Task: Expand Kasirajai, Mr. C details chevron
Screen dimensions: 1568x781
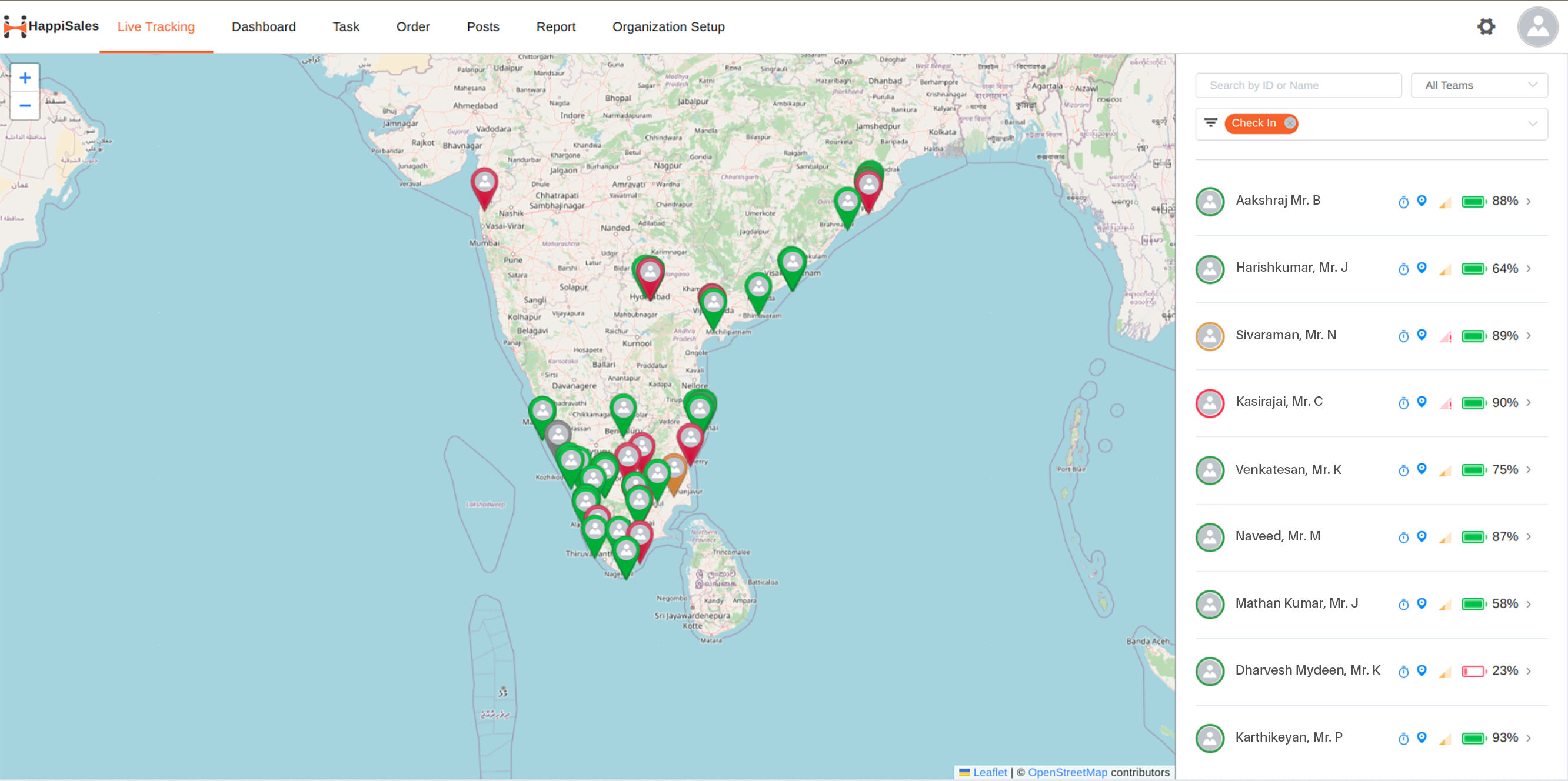Action: click(1529, 403)
